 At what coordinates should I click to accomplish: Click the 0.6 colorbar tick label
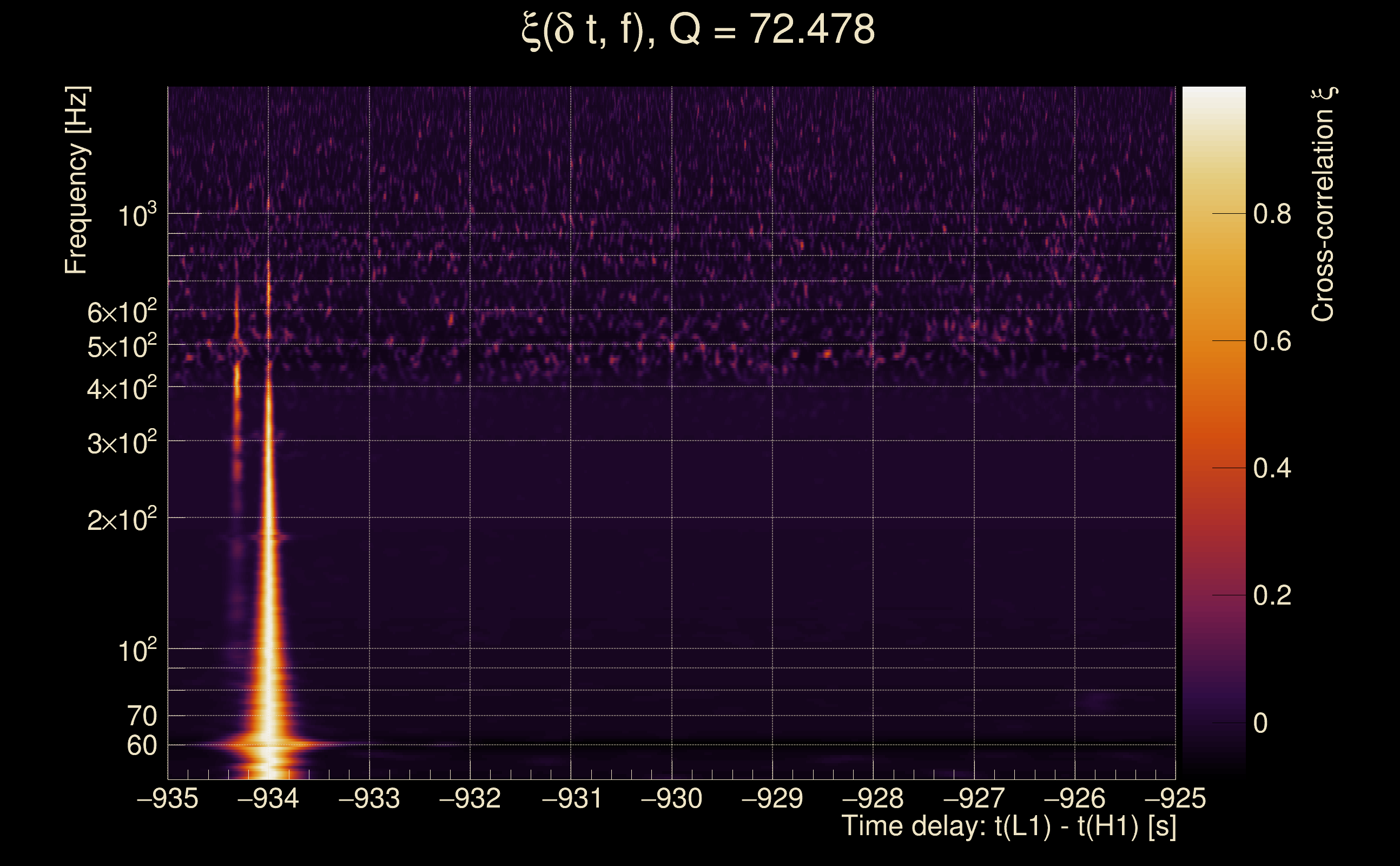coord(1272,342)
